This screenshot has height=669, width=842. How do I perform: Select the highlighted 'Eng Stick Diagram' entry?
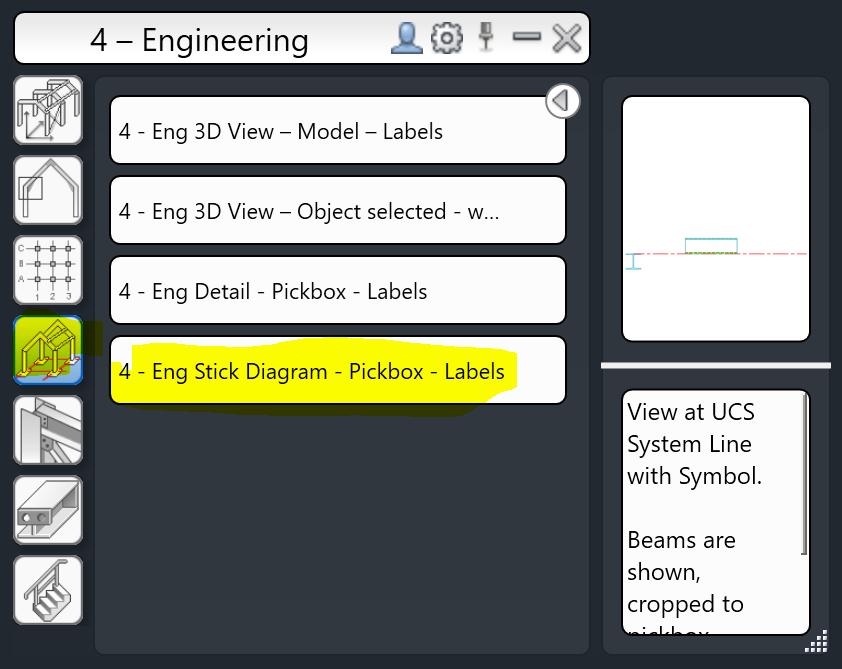337,370
